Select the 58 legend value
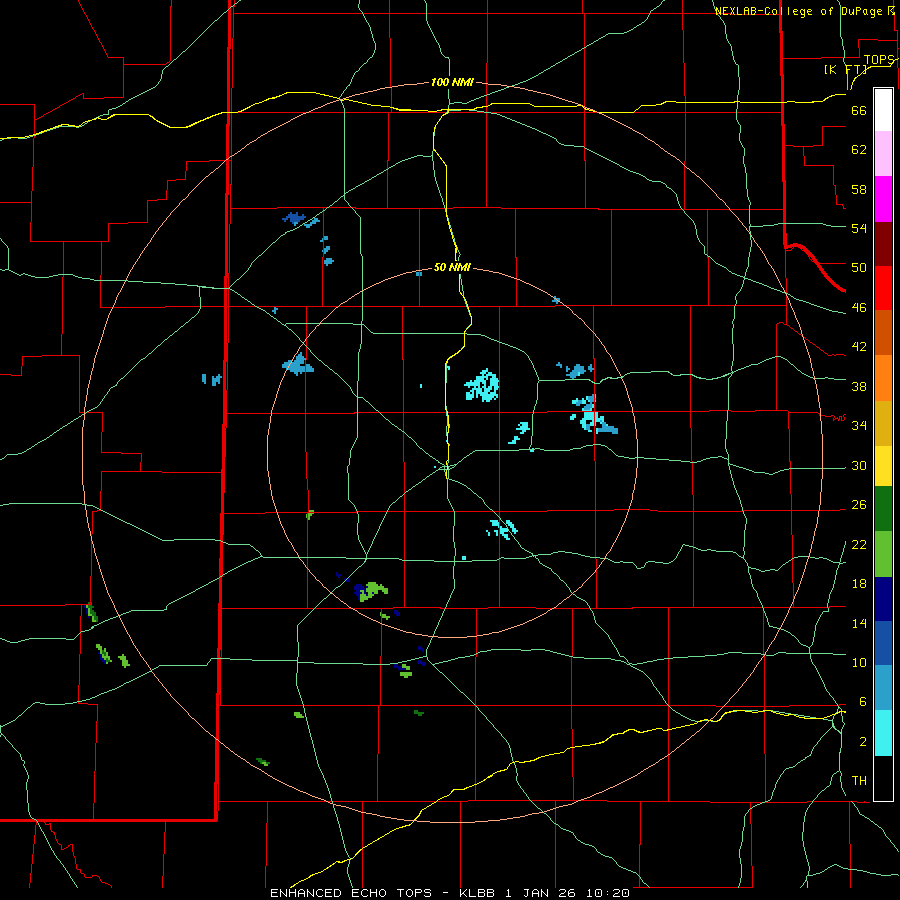This screenshot has width=900, height=900. (x=859, y=189)
